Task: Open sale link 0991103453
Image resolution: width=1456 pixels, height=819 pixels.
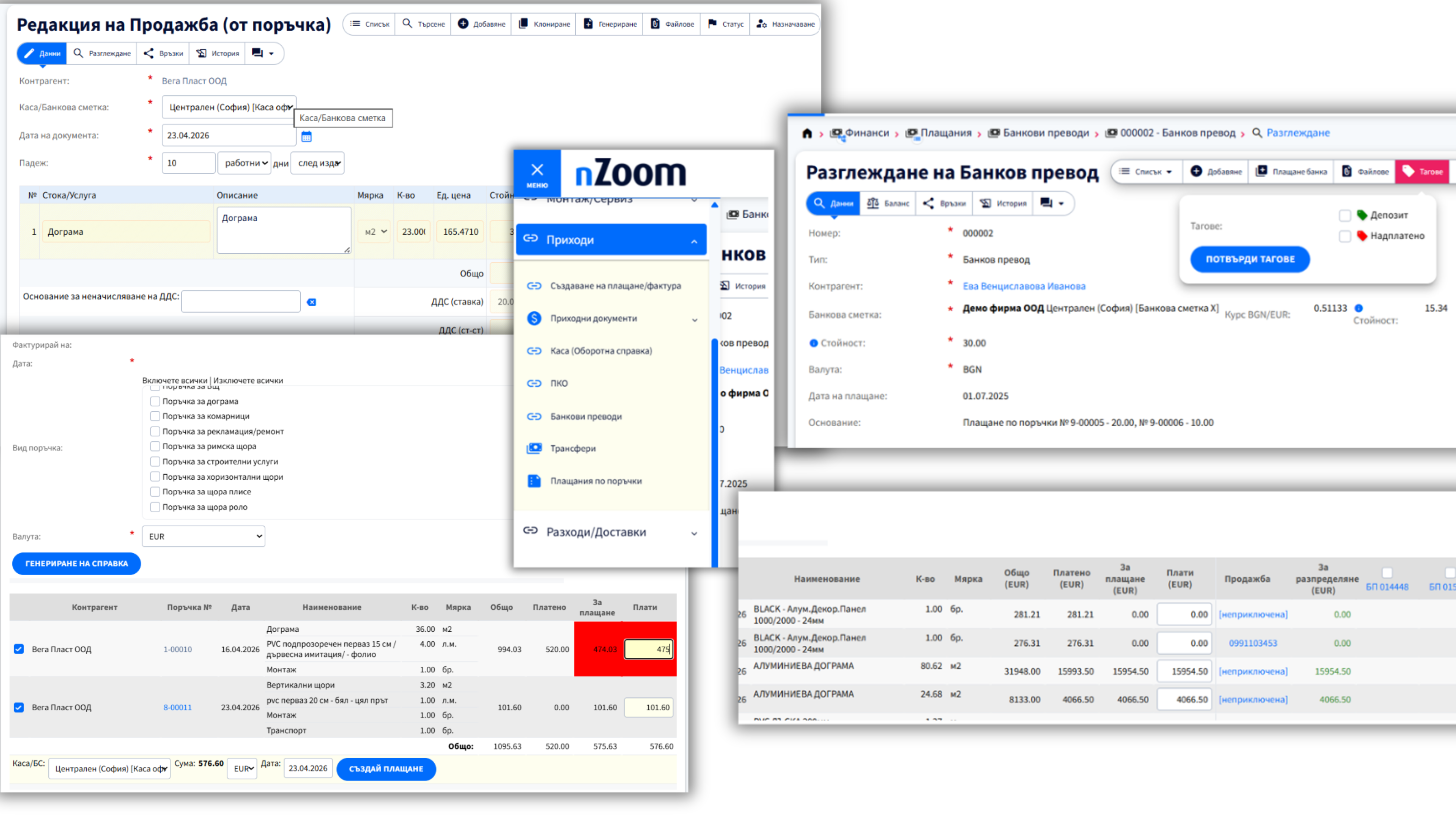Action: (1253, 643)
